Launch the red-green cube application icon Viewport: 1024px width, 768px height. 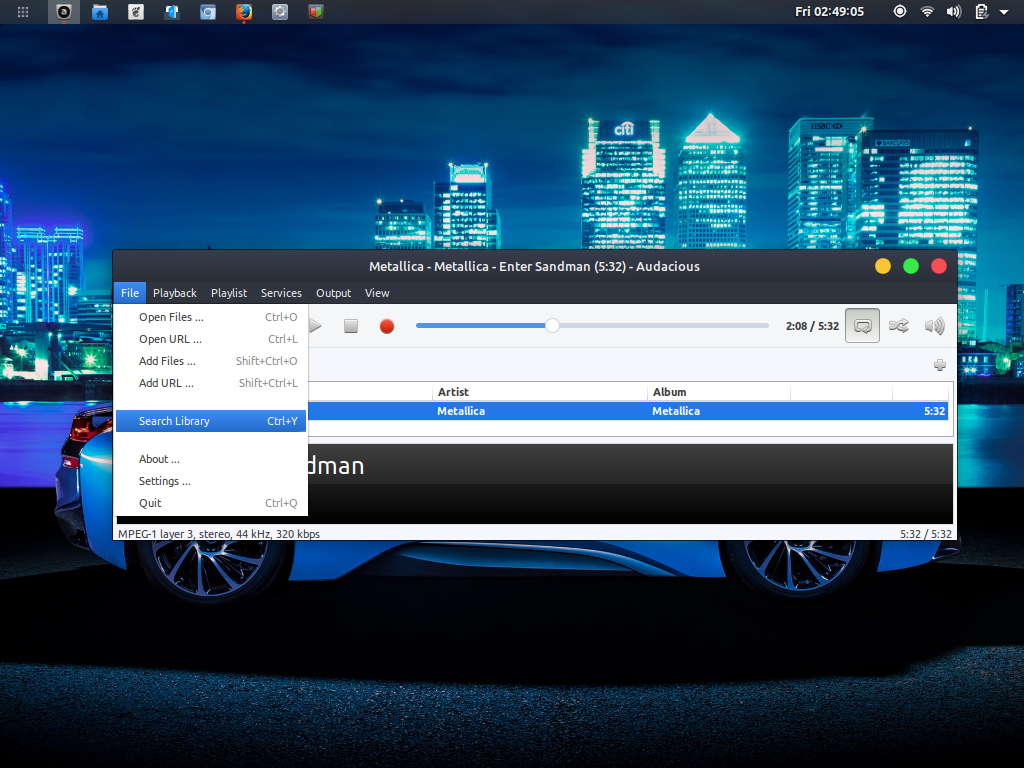tap(315, 12)
